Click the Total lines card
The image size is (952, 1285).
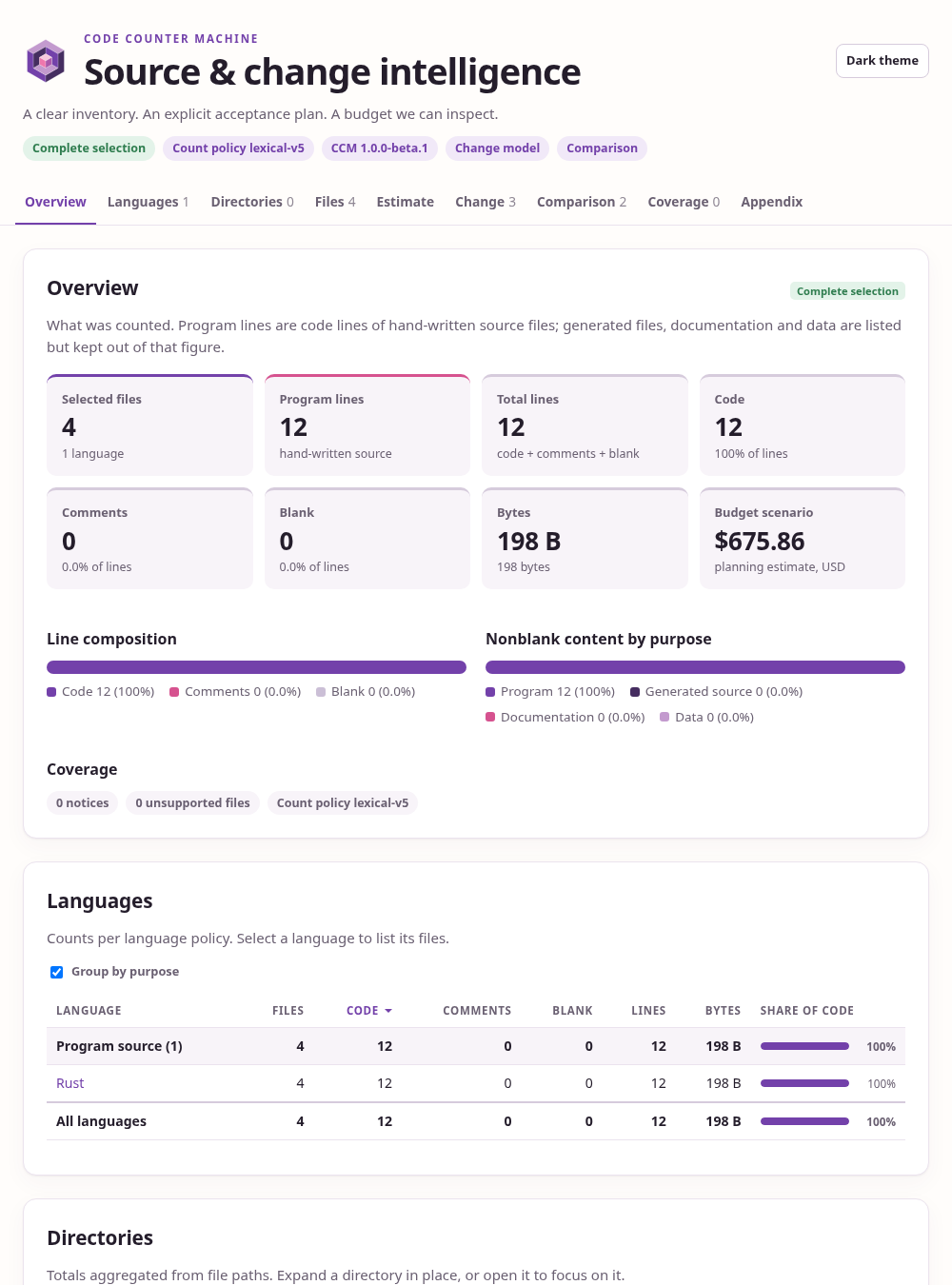click(x=585, y=425)
